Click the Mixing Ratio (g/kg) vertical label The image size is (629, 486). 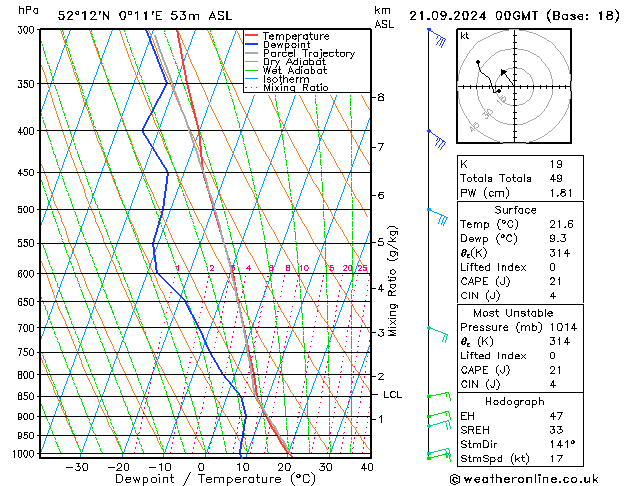392,281
